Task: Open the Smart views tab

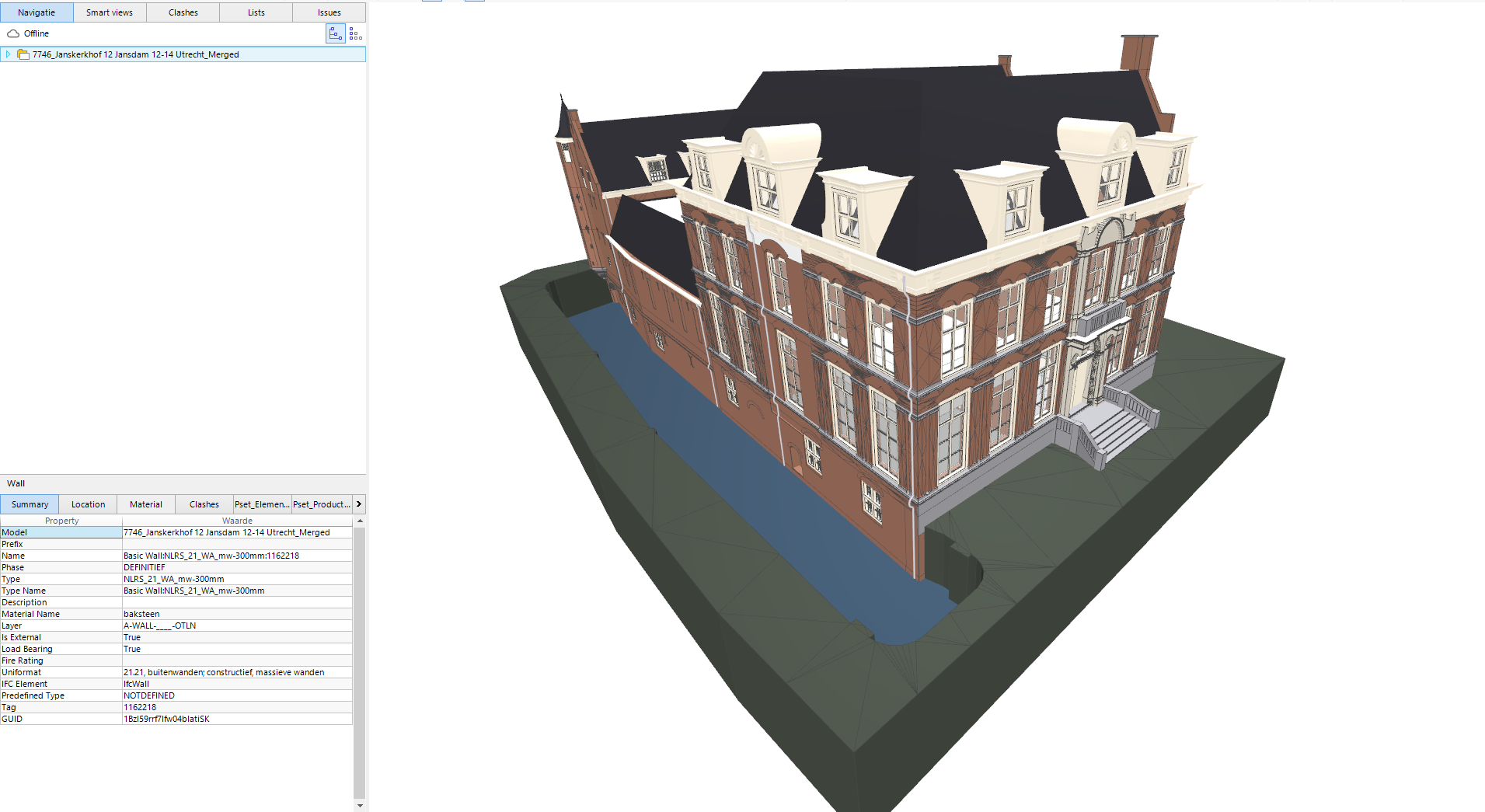Action: point(110,12)
